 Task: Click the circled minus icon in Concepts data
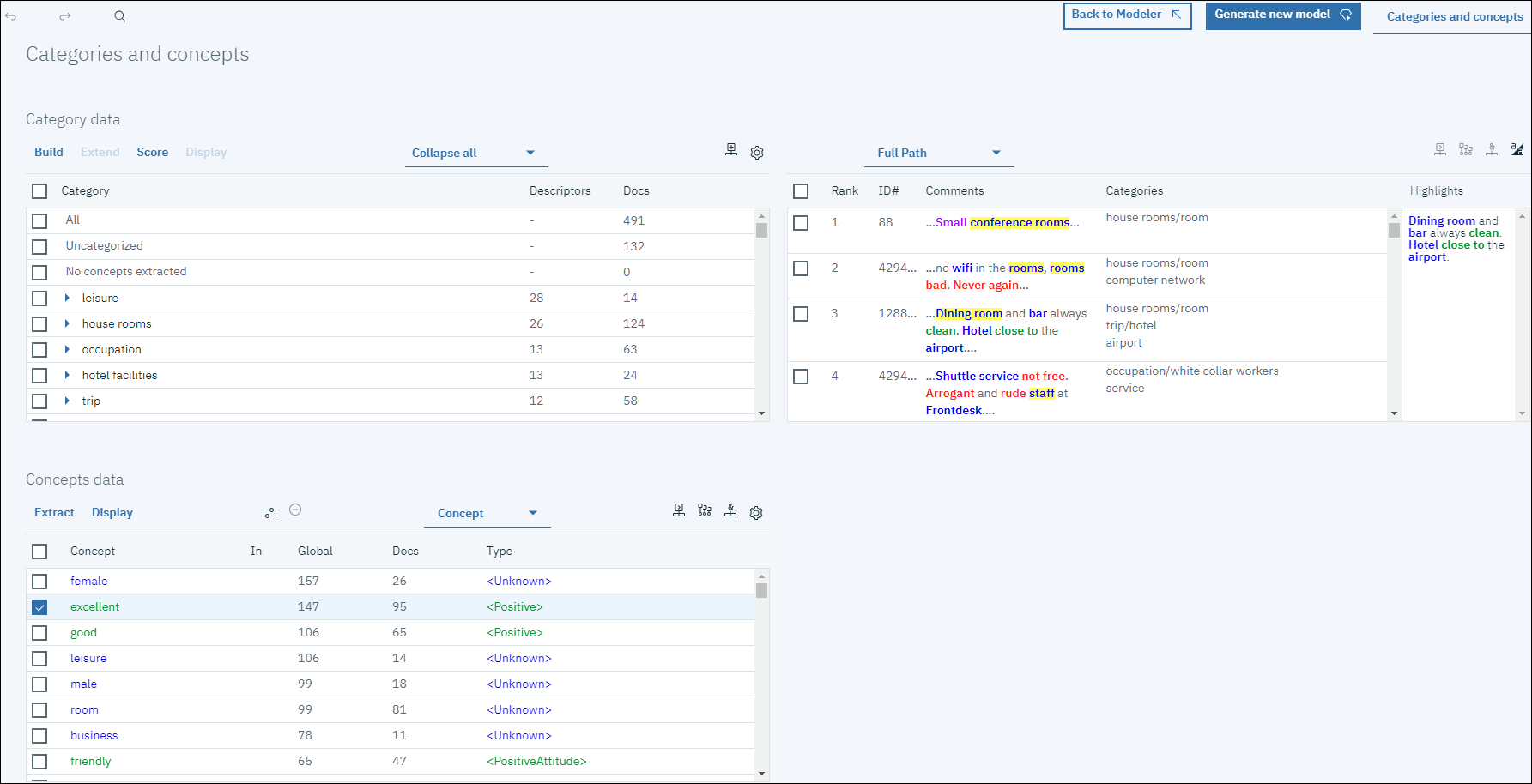tap(295, 510)
